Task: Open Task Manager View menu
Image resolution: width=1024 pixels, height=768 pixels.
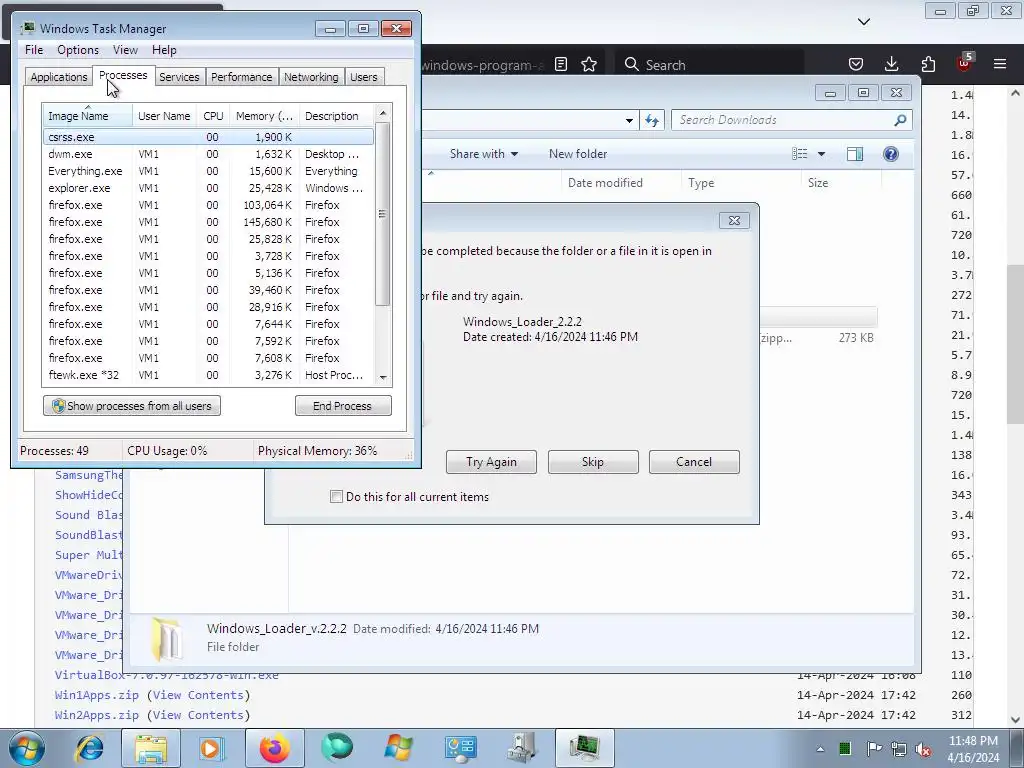Action: [x=125, y=50]
